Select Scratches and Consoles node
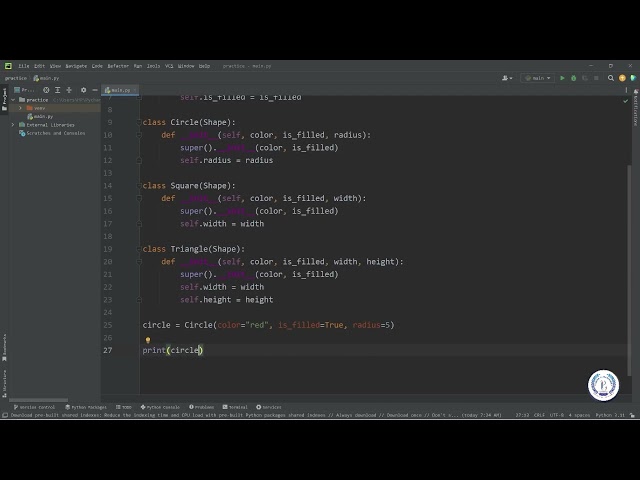Image resolution: width=640 pixels, height=480 pixels. (52, 133)
